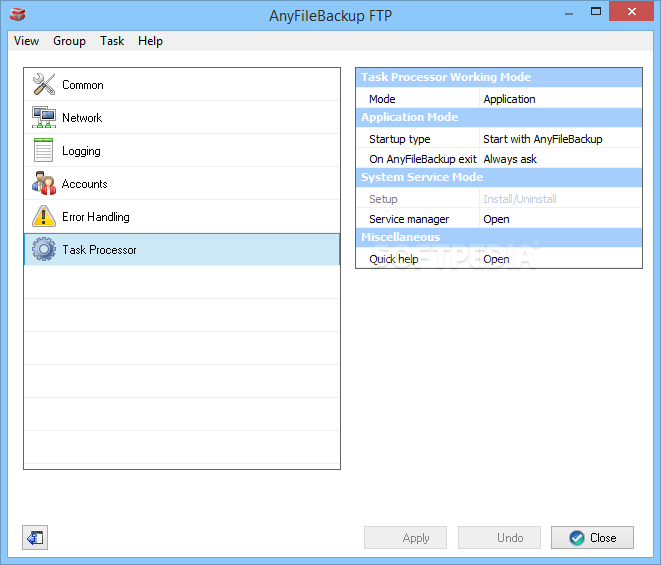Click the 'Quick help' property name
The width and height of the screenshot is (661, 565).
click(394, 259)
